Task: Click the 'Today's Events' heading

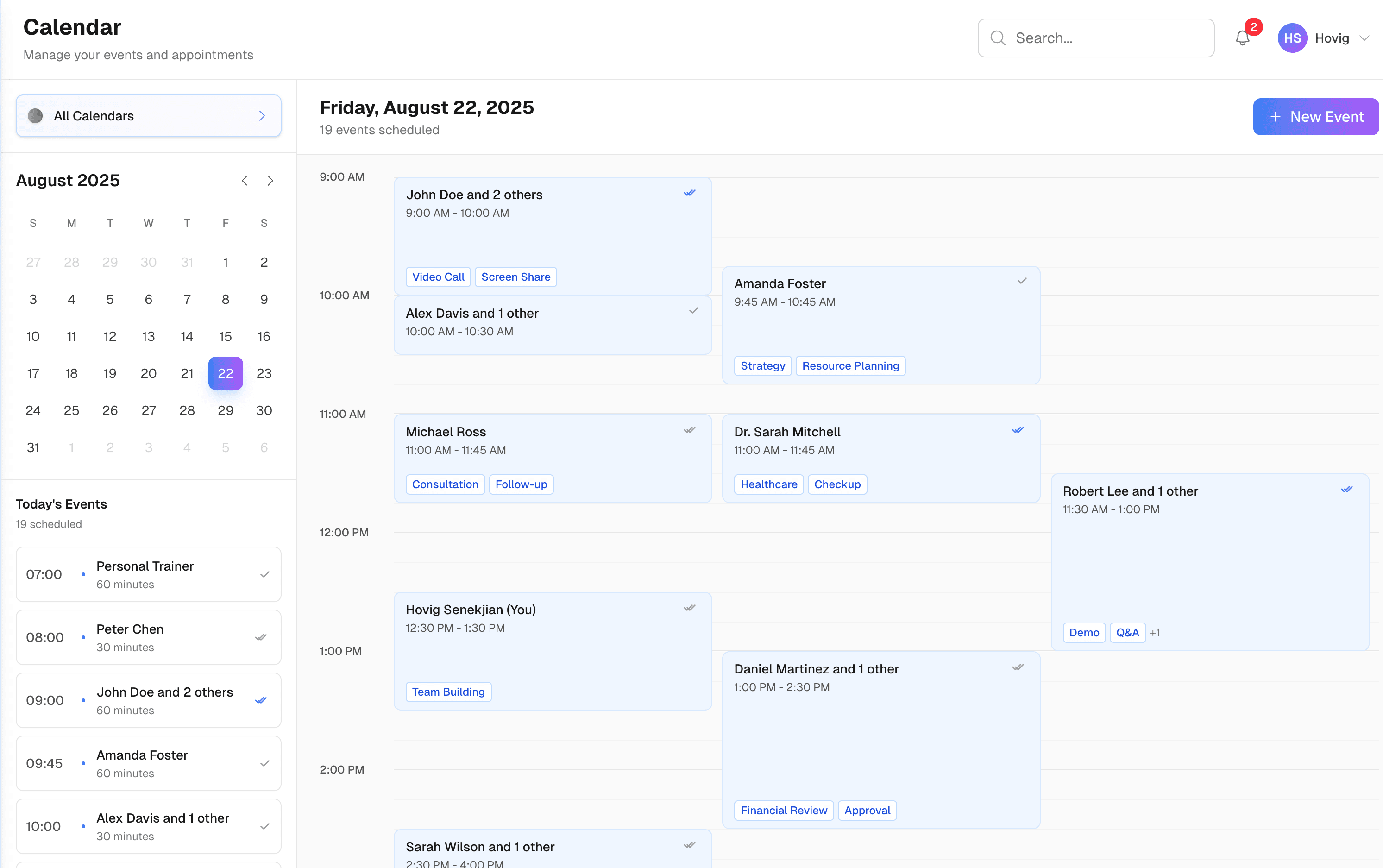Action: click(x=62, y=503)
